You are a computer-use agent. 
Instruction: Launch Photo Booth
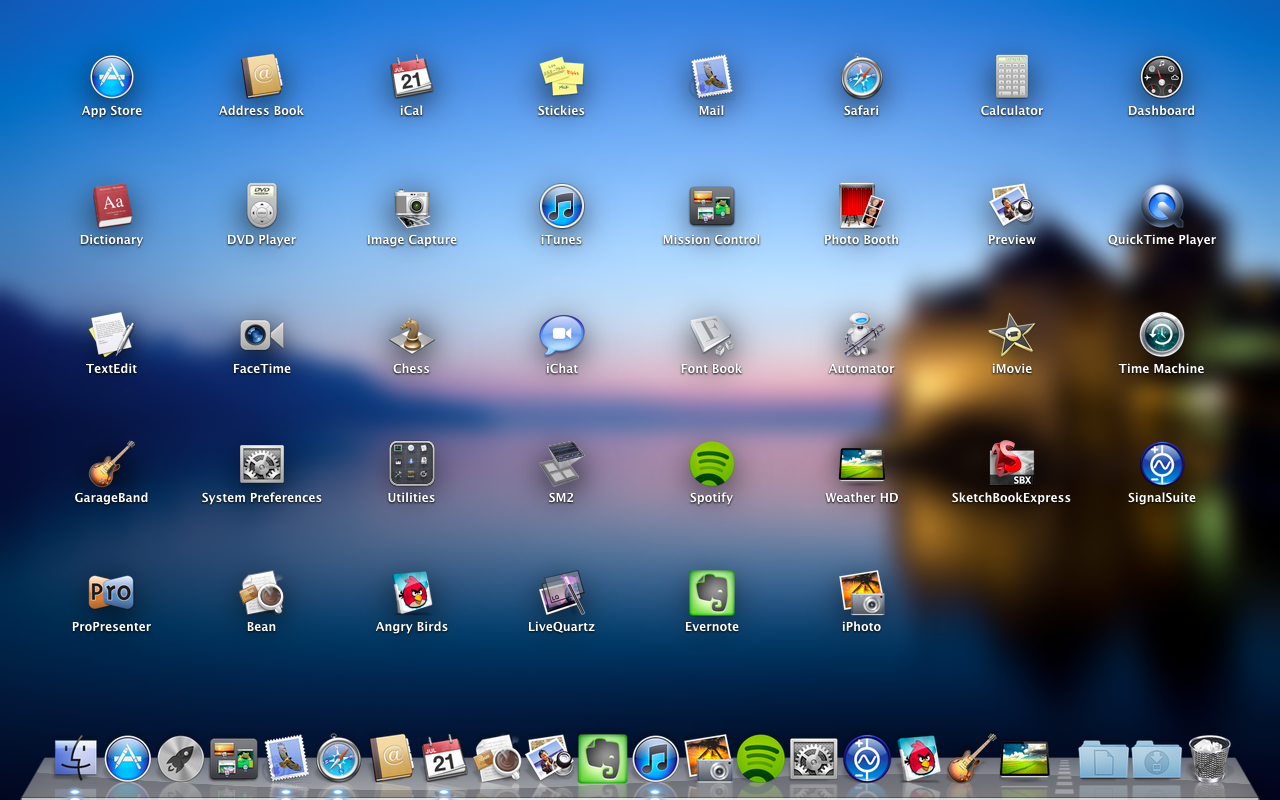(x=861, y=207)
